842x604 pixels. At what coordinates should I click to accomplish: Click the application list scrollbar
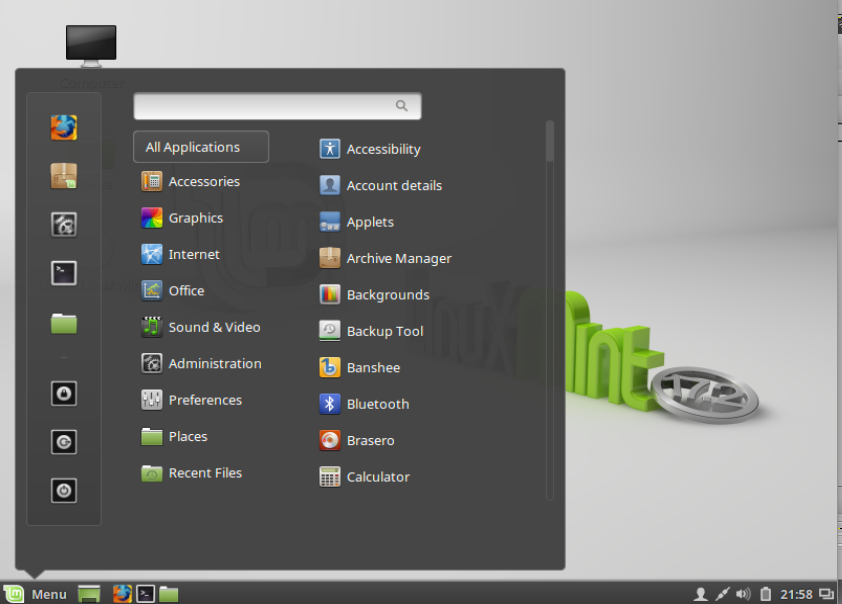click(x=549, y=310)
